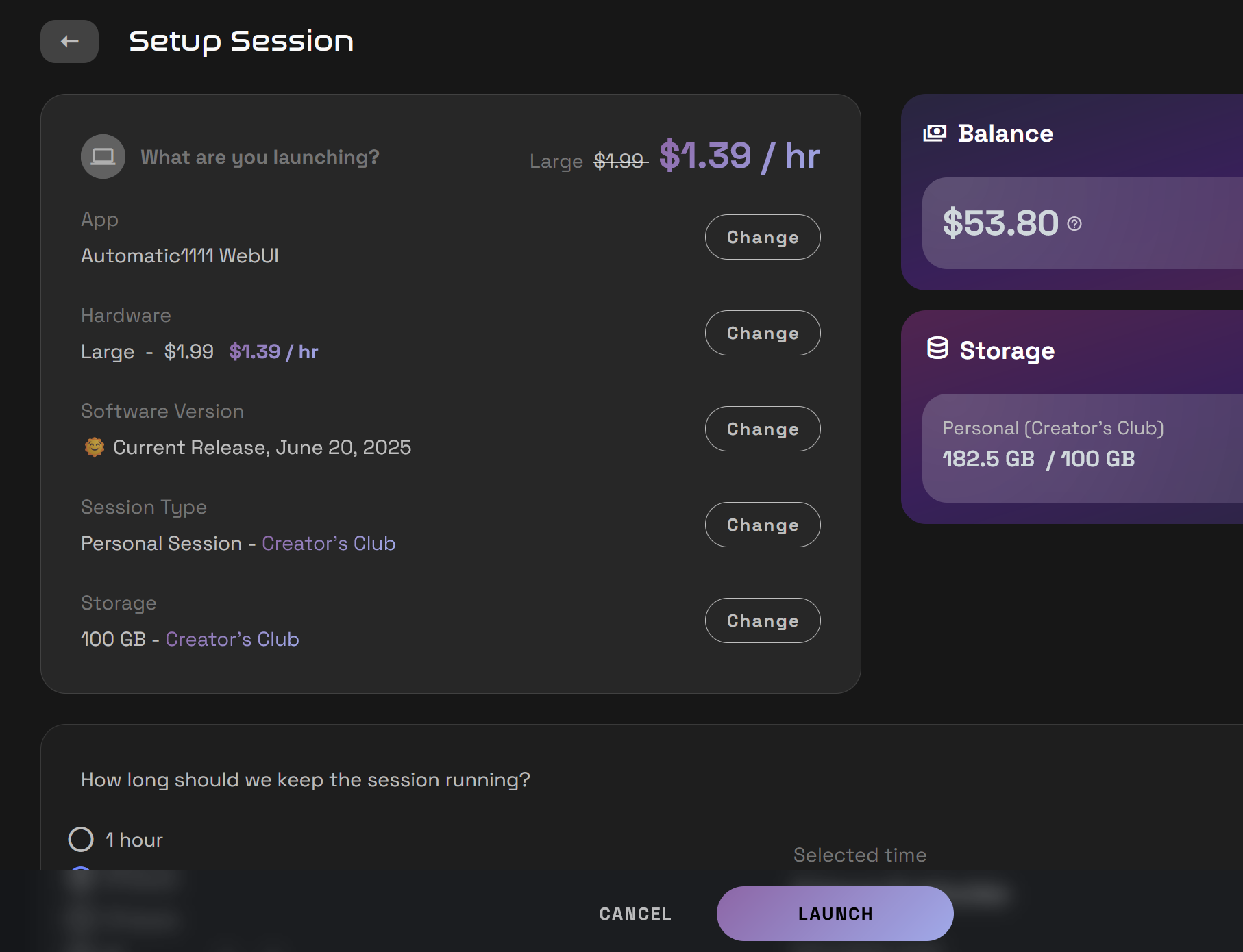The height and width of the screenshot is (952, 1243).
Task: Open Creator's Club link under Storage
Action: pyautogui.click(x=232, y=639)
